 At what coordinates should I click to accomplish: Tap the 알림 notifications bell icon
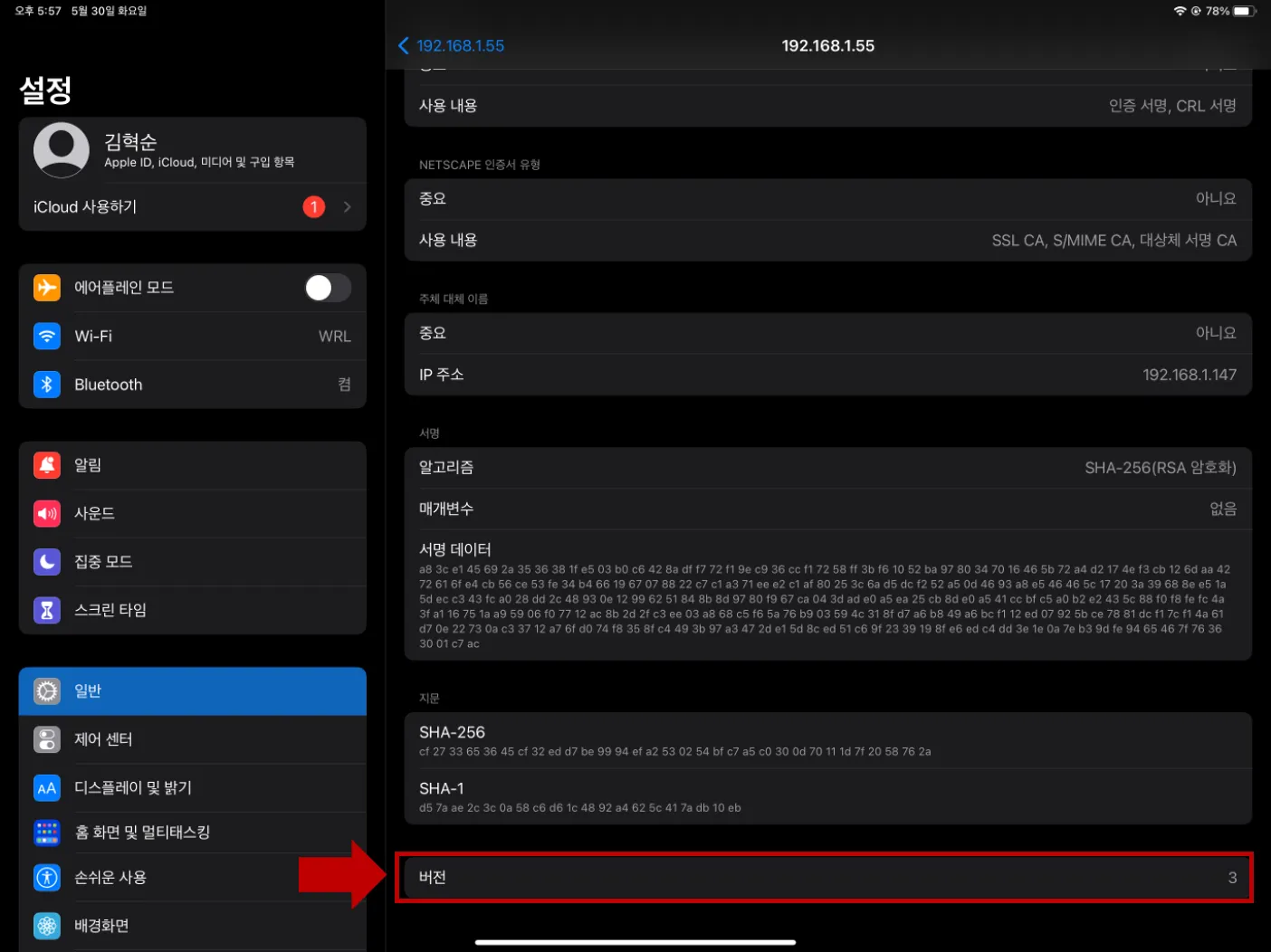(x=47, y=465)
